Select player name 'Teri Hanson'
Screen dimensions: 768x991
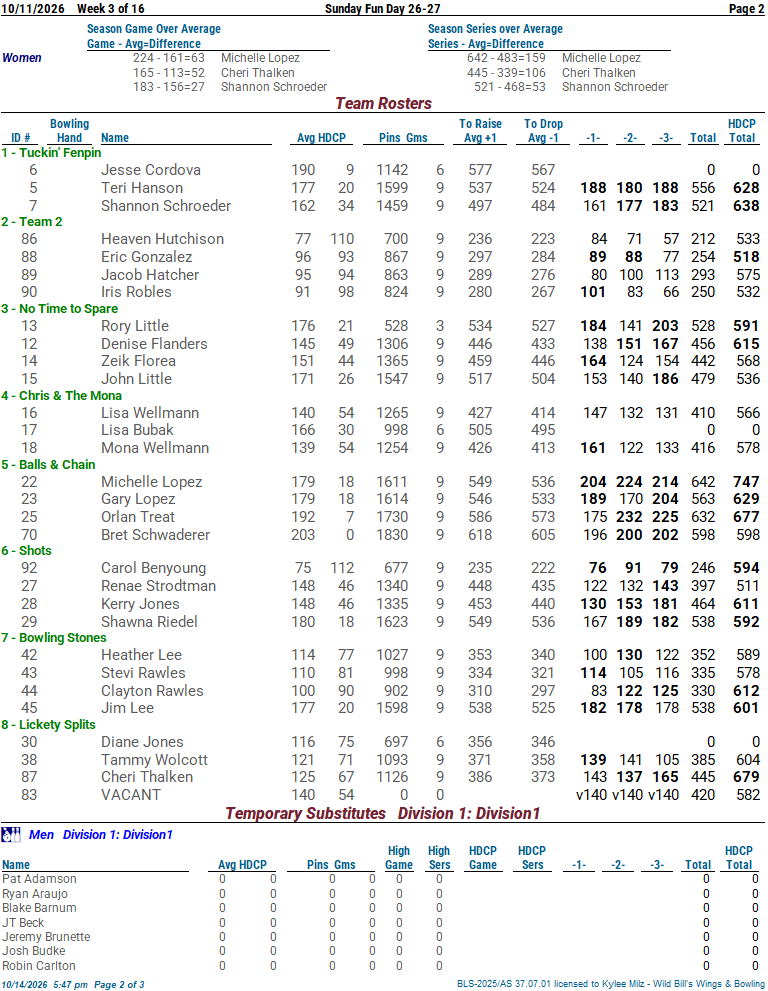point(142,188)
